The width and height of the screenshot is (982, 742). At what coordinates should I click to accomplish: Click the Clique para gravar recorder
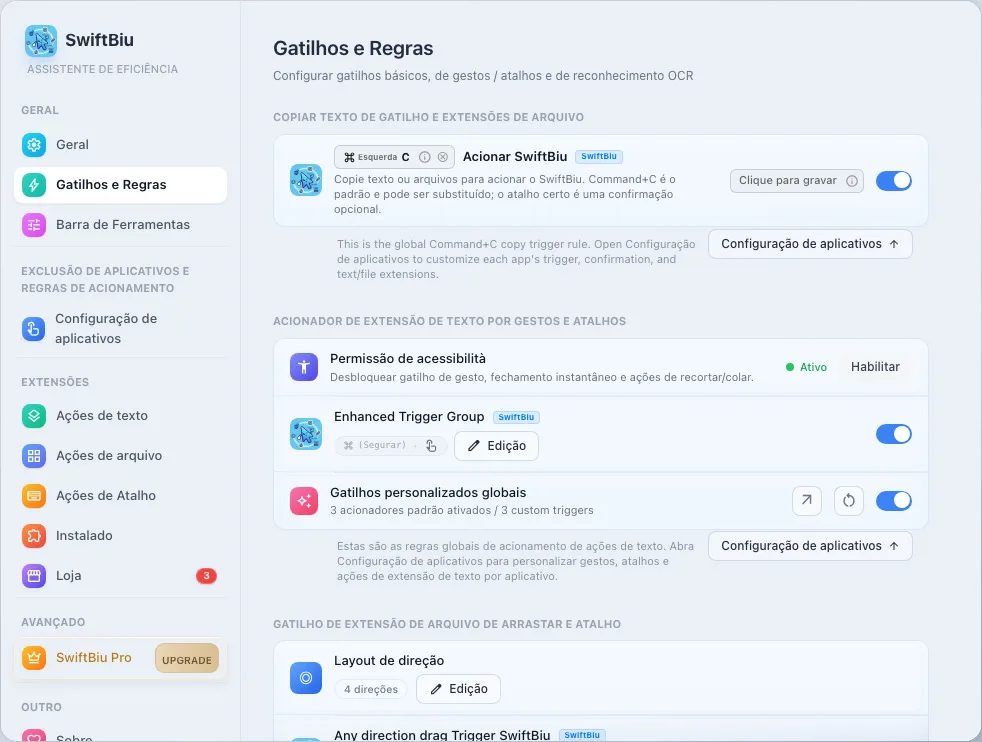click(797, 181)
